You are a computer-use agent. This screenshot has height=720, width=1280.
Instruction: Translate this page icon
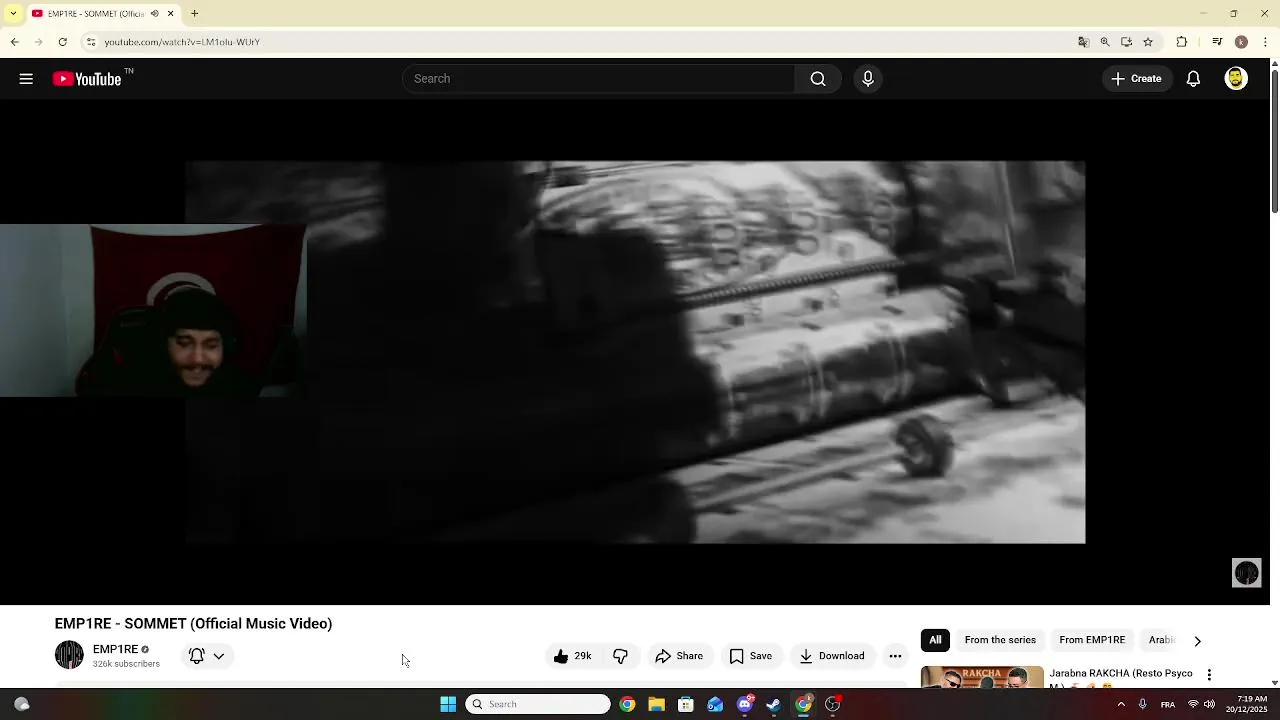[x=1083, y=42]
